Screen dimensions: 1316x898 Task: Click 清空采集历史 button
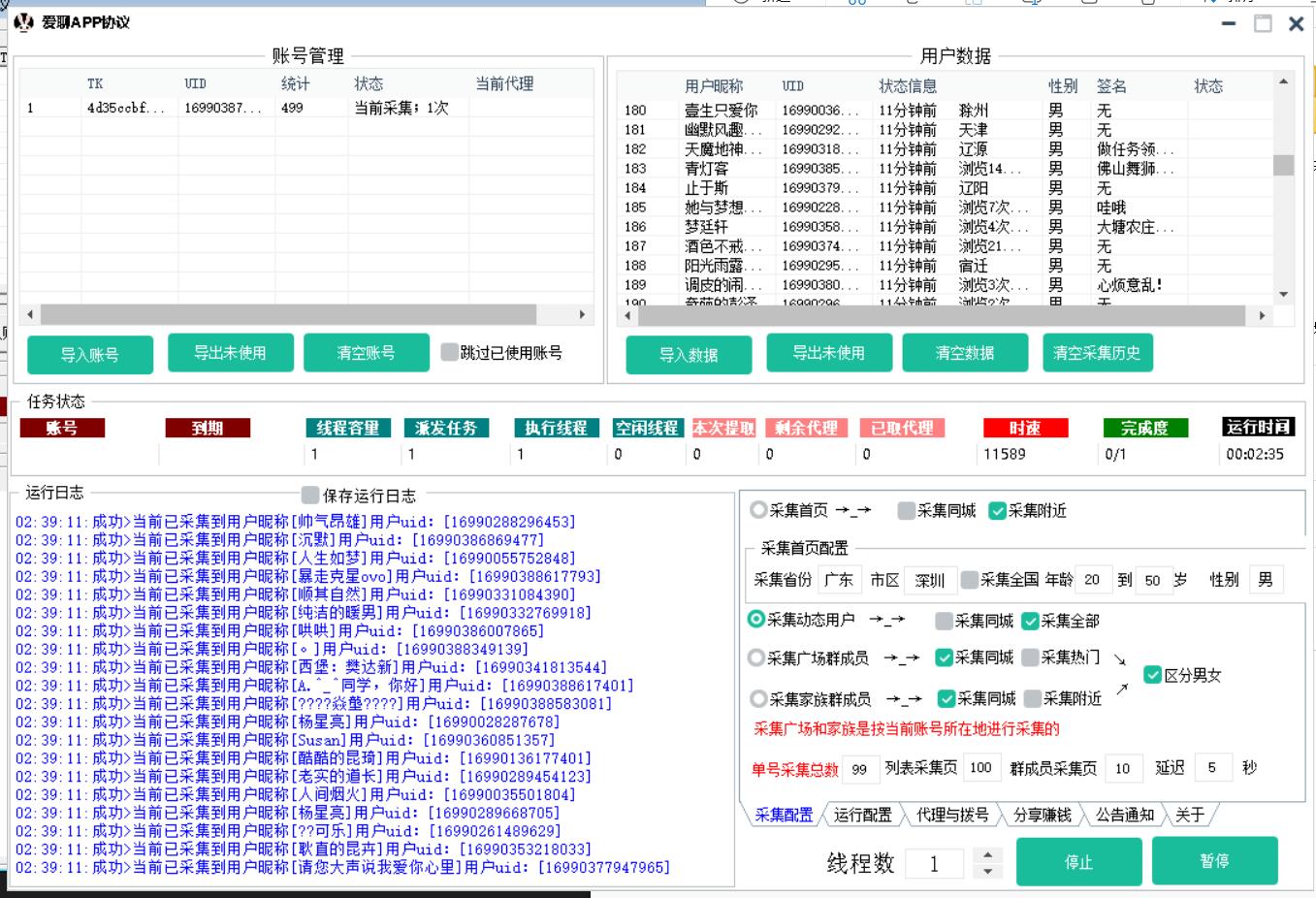coord(1097,353)
